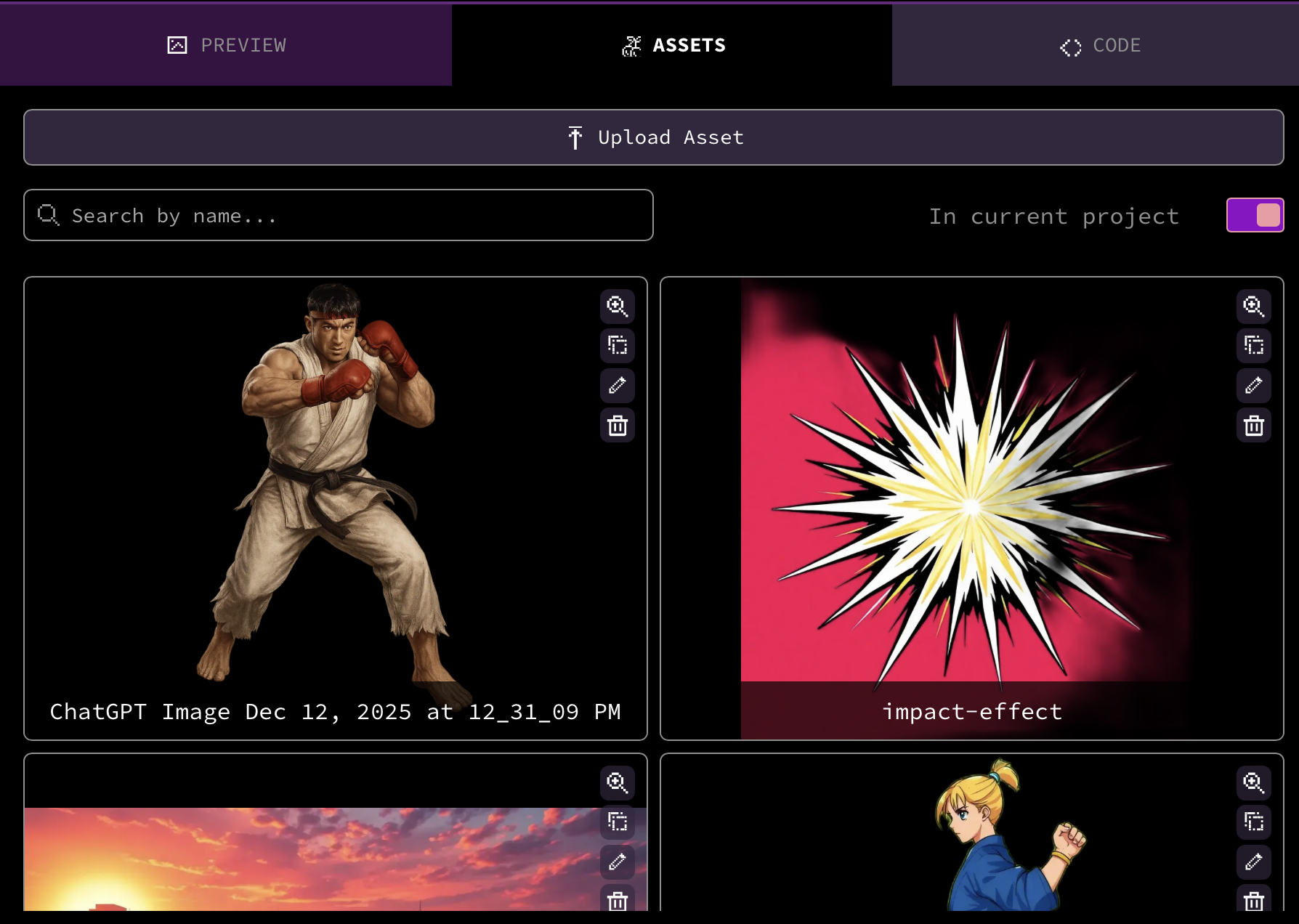Zoom into the impact-effect asset
The width and height of the screenshot is (1299, 924).
tap(1254, 306)
